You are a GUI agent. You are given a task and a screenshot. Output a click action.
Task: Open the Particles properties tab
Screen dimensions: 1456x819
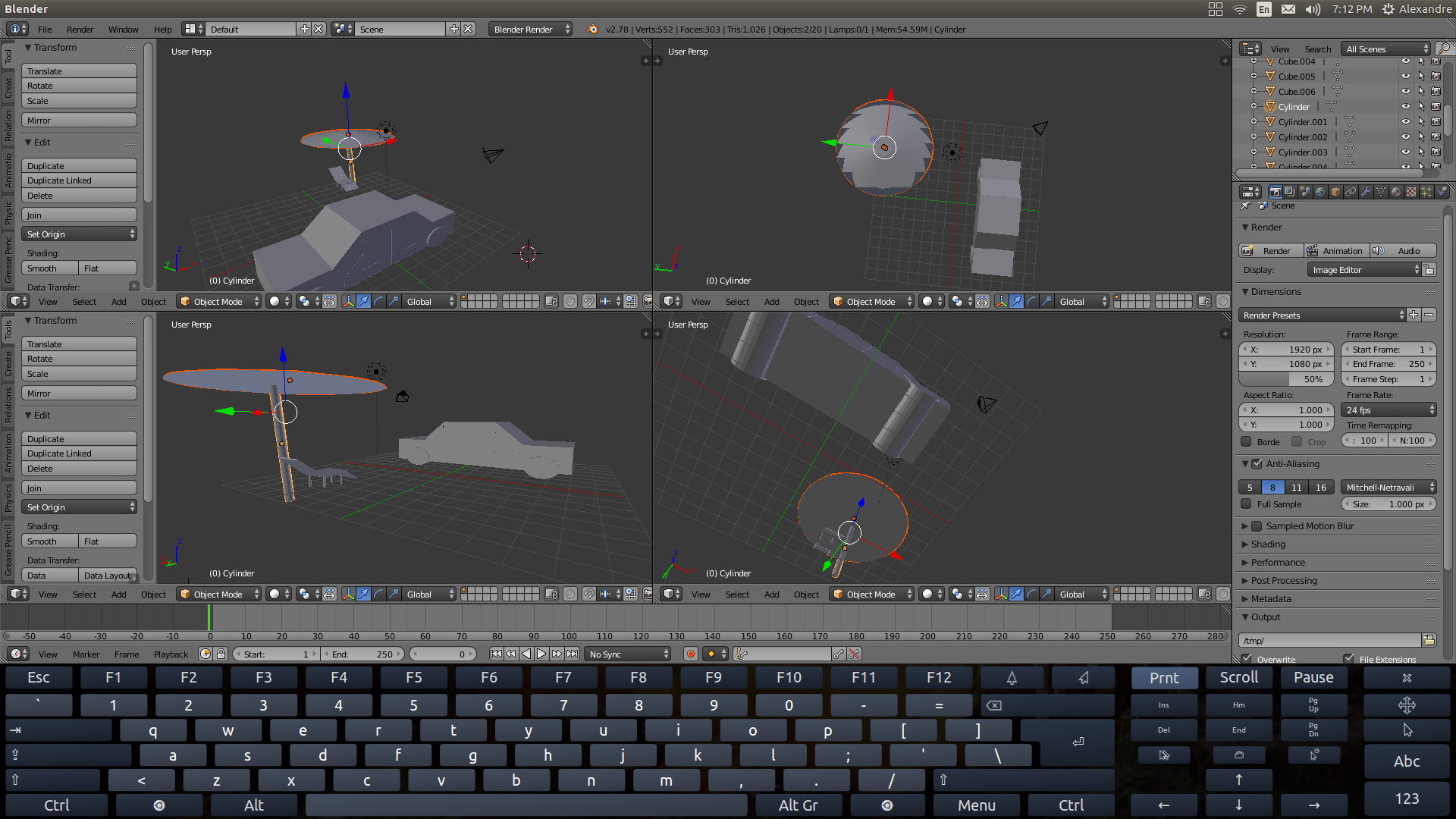click(x=1426, y=192)
